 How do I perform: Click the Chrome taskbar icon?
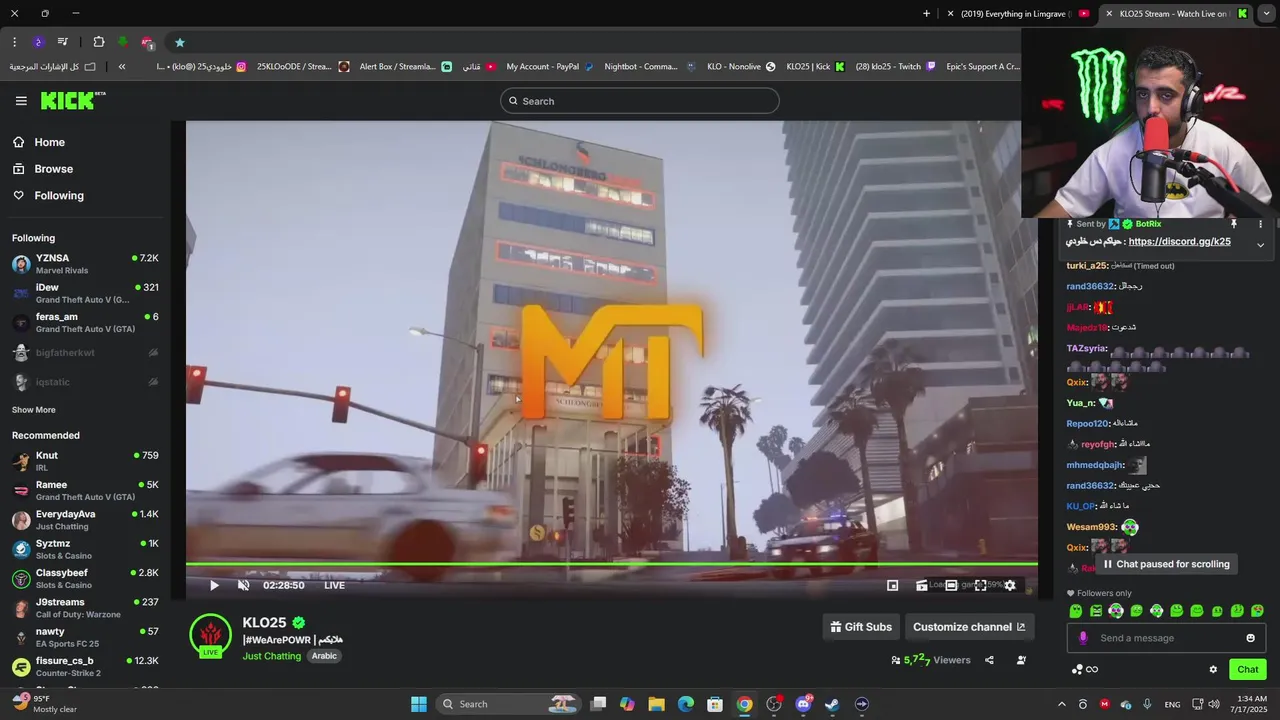[745, 704]
